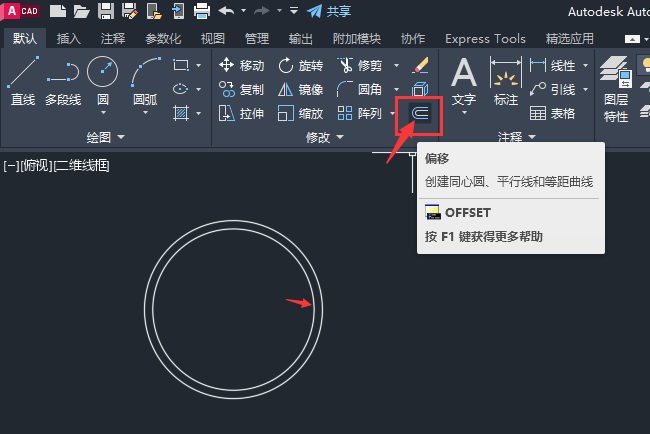Viewport: 650px width, 434px height.
Task: Click the Open file folder icon
Action: coord(82,11)
